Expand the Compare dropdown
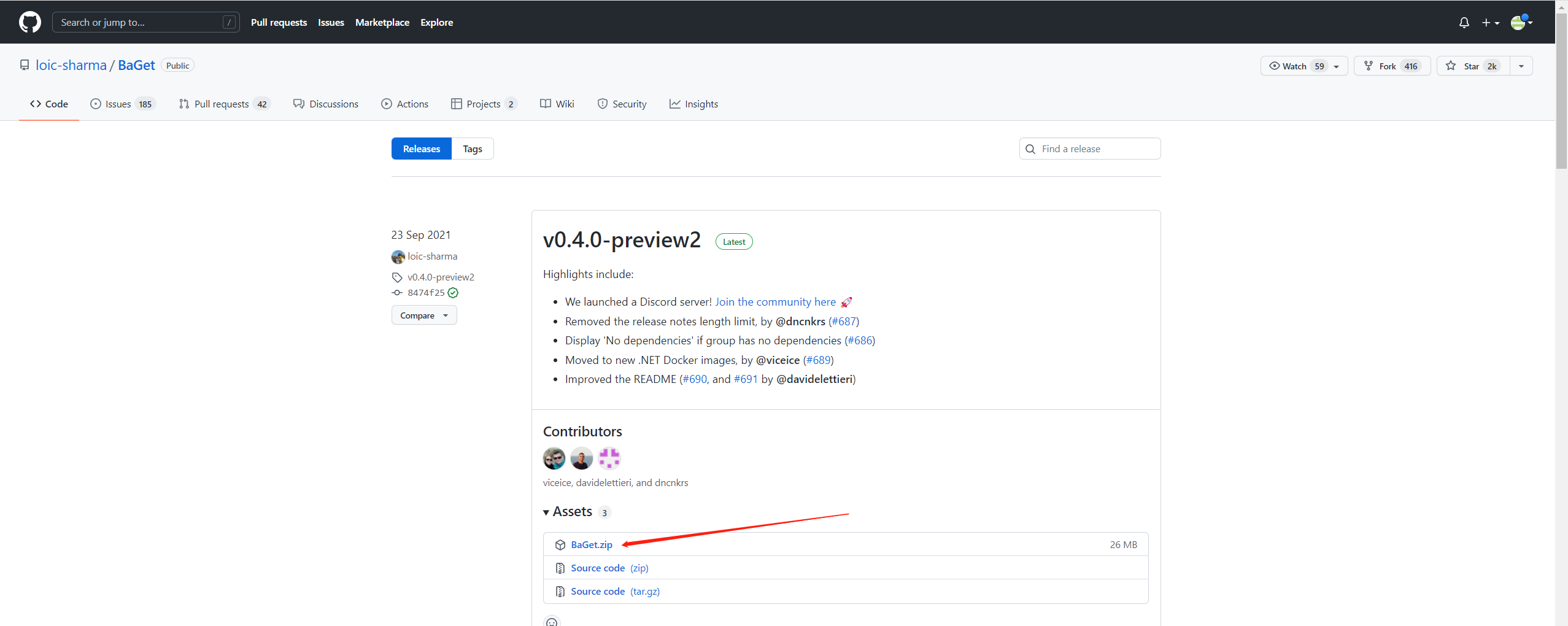Viewport: 1568px width, 626px height. click(x=424, y=315)
